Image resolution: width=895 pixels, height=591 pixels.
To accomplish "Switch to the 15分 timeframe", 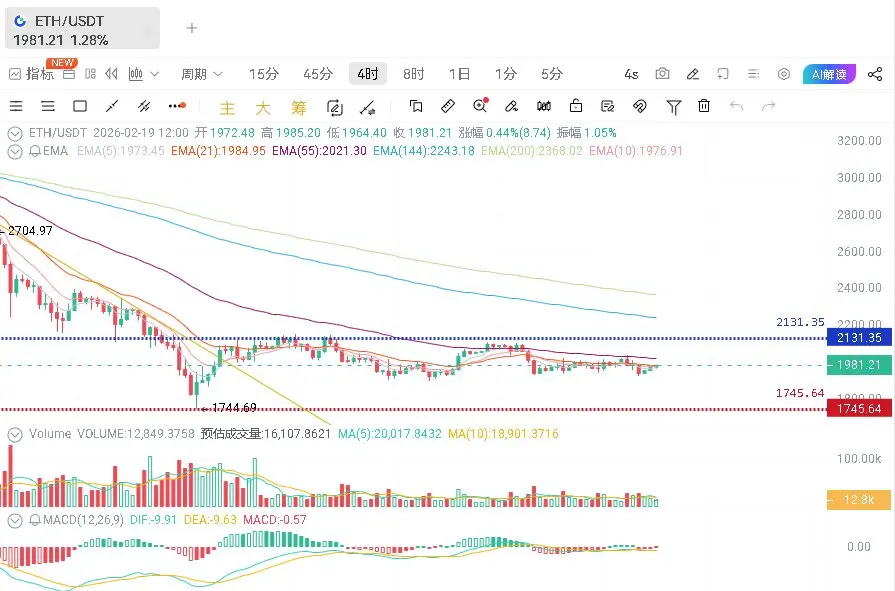I will click(x=264, y=74).
